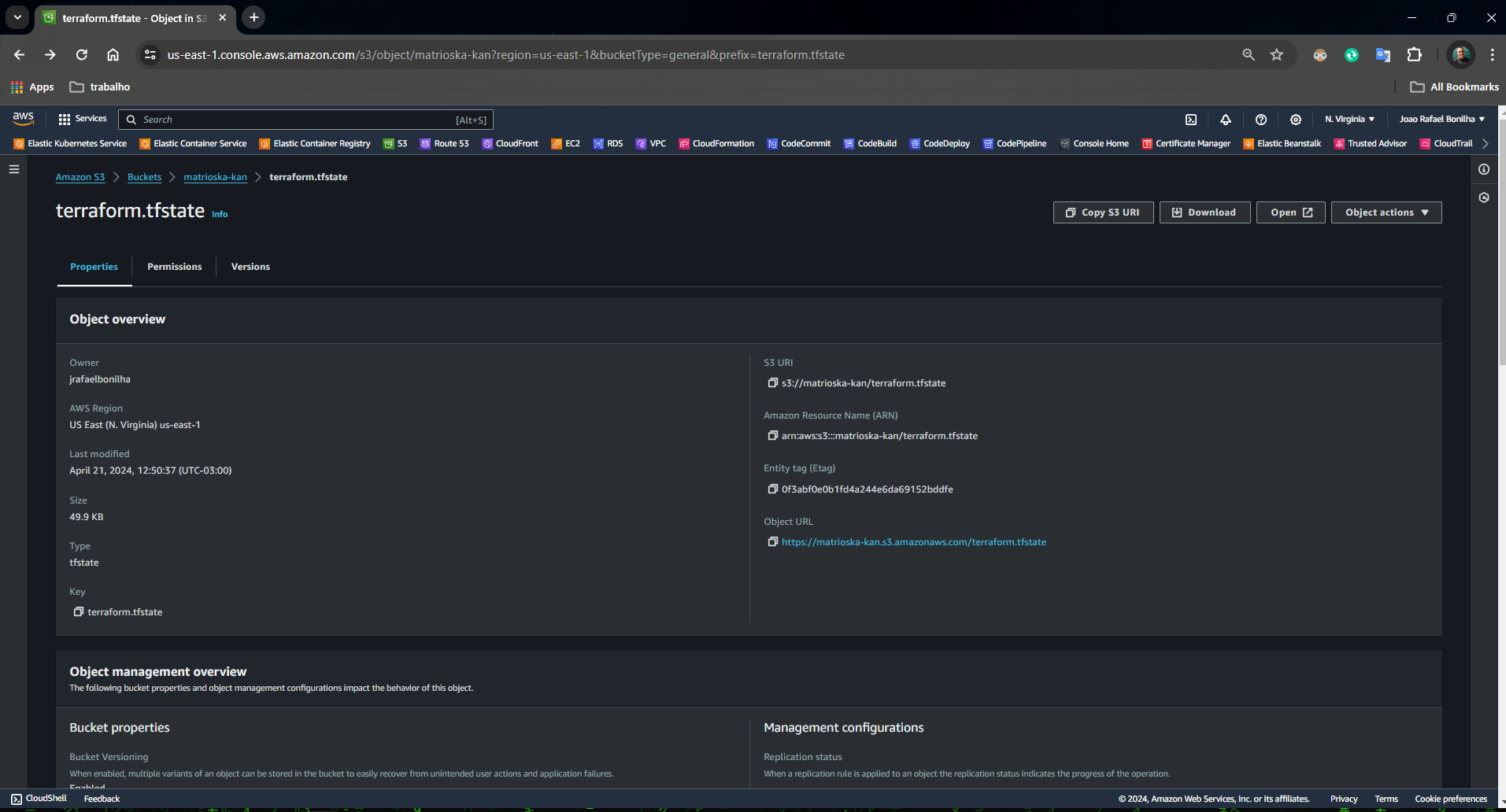Open the notifications bell
1506x812 pixels.
(x=1226, y=120)
